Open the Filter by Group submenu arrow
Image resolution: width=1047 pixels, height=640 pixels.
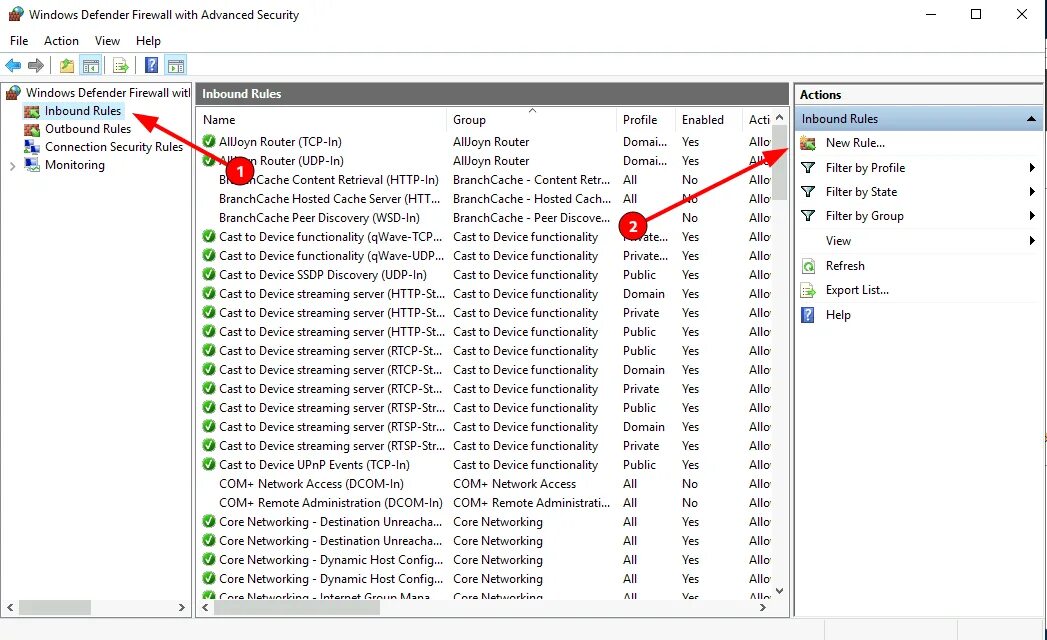1032,216
